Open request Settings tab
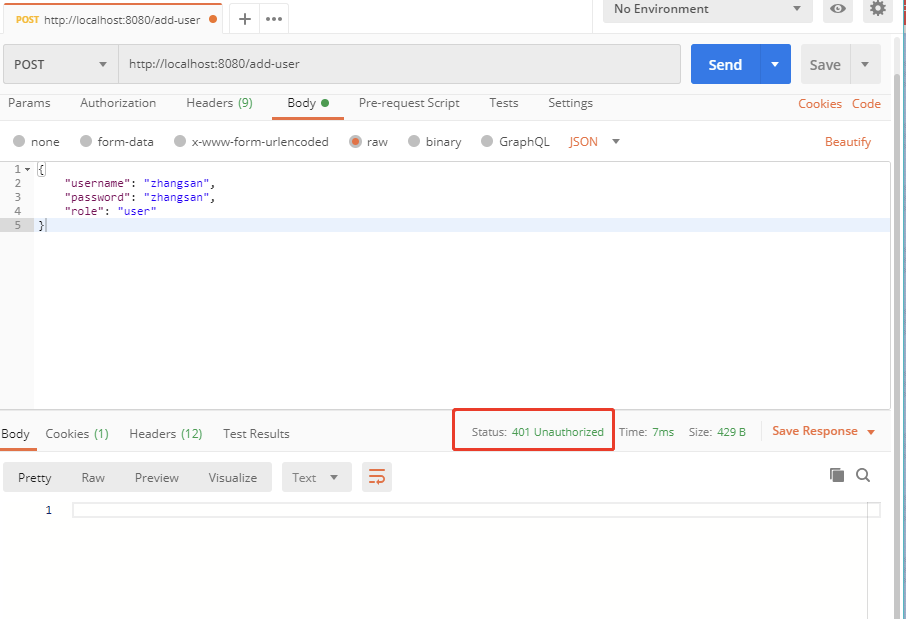This screenshot has height=619, width=906. click(x=570, y=103)
